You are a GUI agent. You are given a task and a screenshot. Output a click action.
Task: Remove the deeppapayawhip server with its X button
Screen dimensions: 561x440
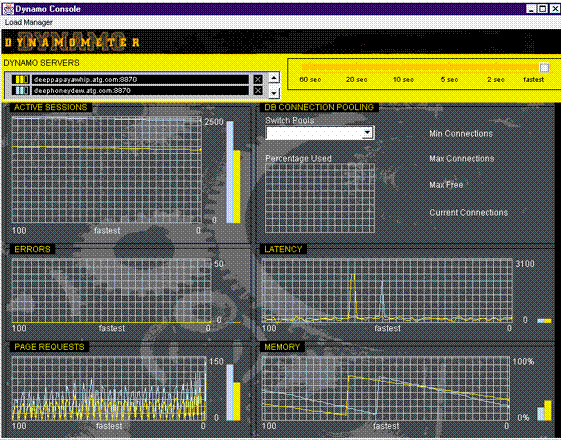point(258,79)
